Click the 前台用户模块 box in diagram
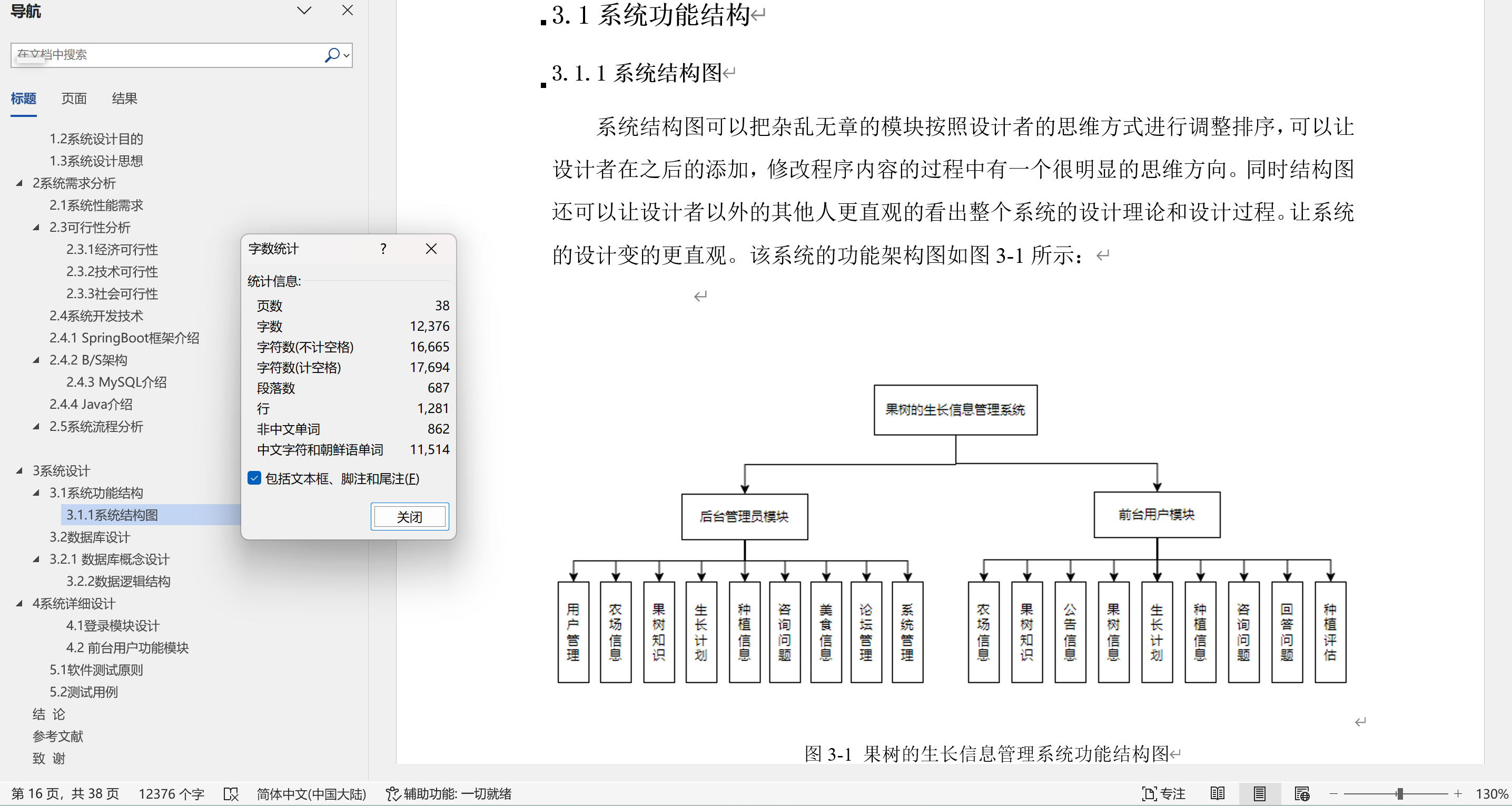Viewport: 1512px width, 806px height. point(1157,515)
